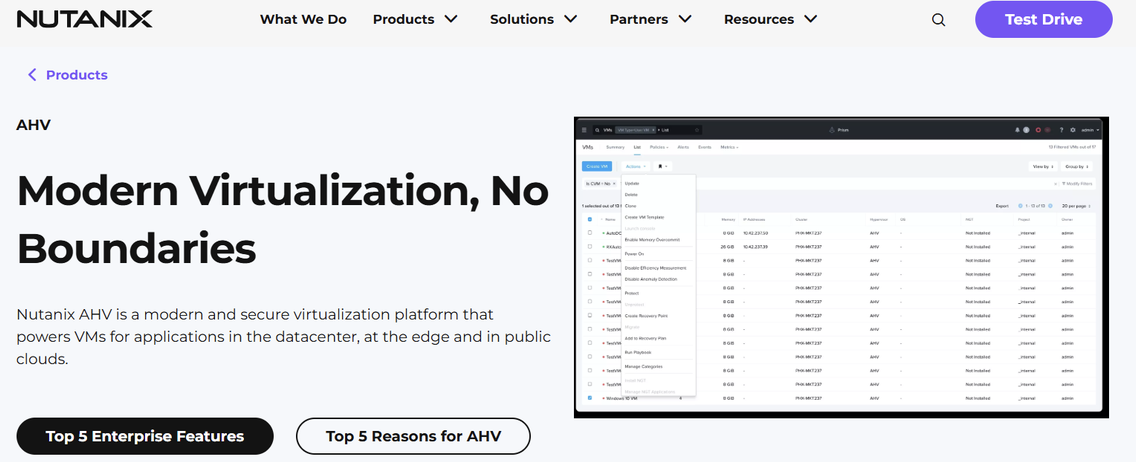Image resolution: width=1136 pixels, height=462 pixels.
Task: Open Top 5 Enterprise Features
Action: [x=145, y=436]
